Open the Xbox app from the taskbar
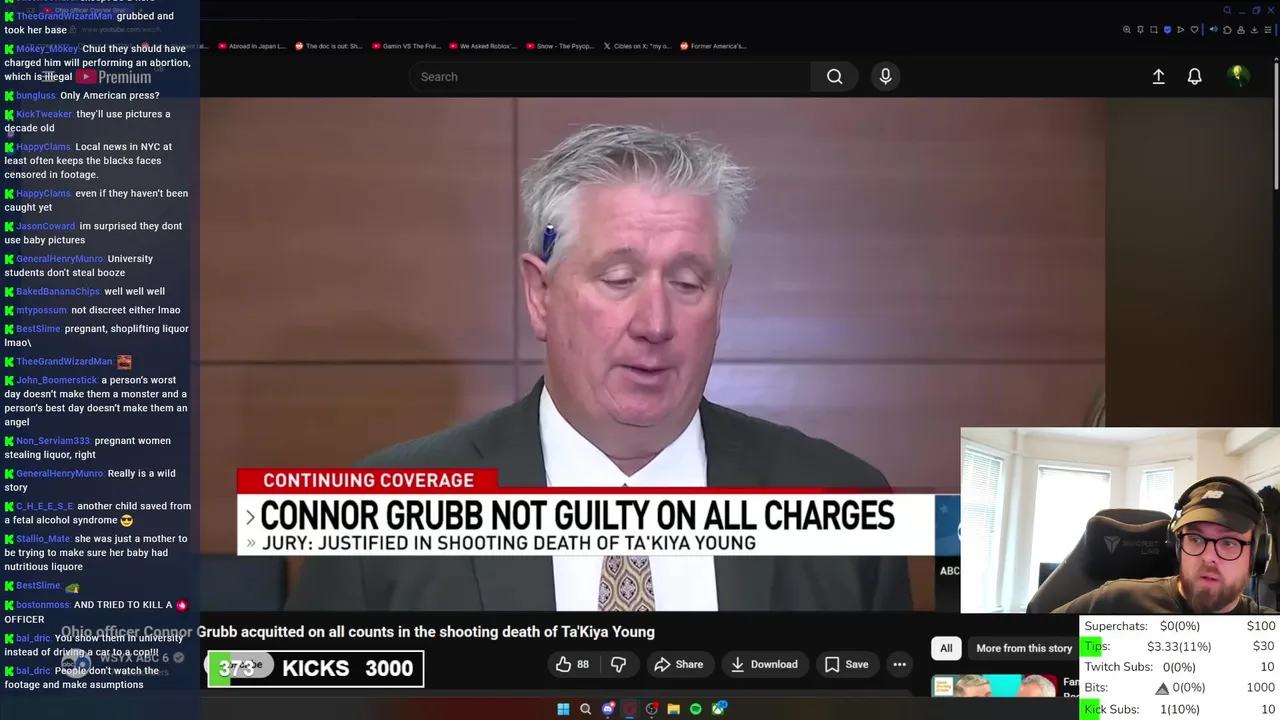 (x=718, y=709)
